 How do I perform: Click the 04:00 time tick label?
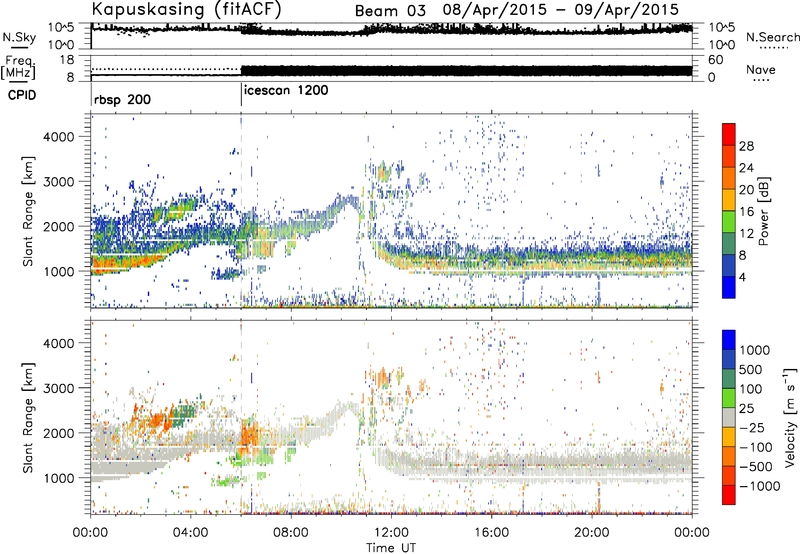tap(190, 533)
